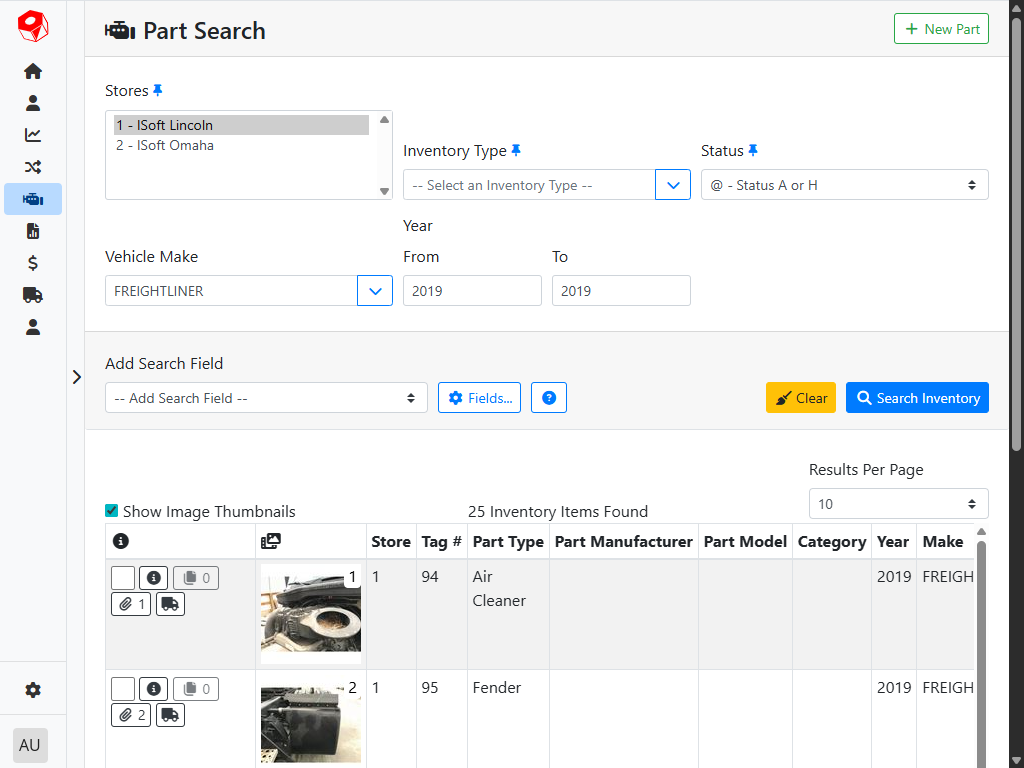
Task: Open settings gear in sidebar
Action: (33, 690)
